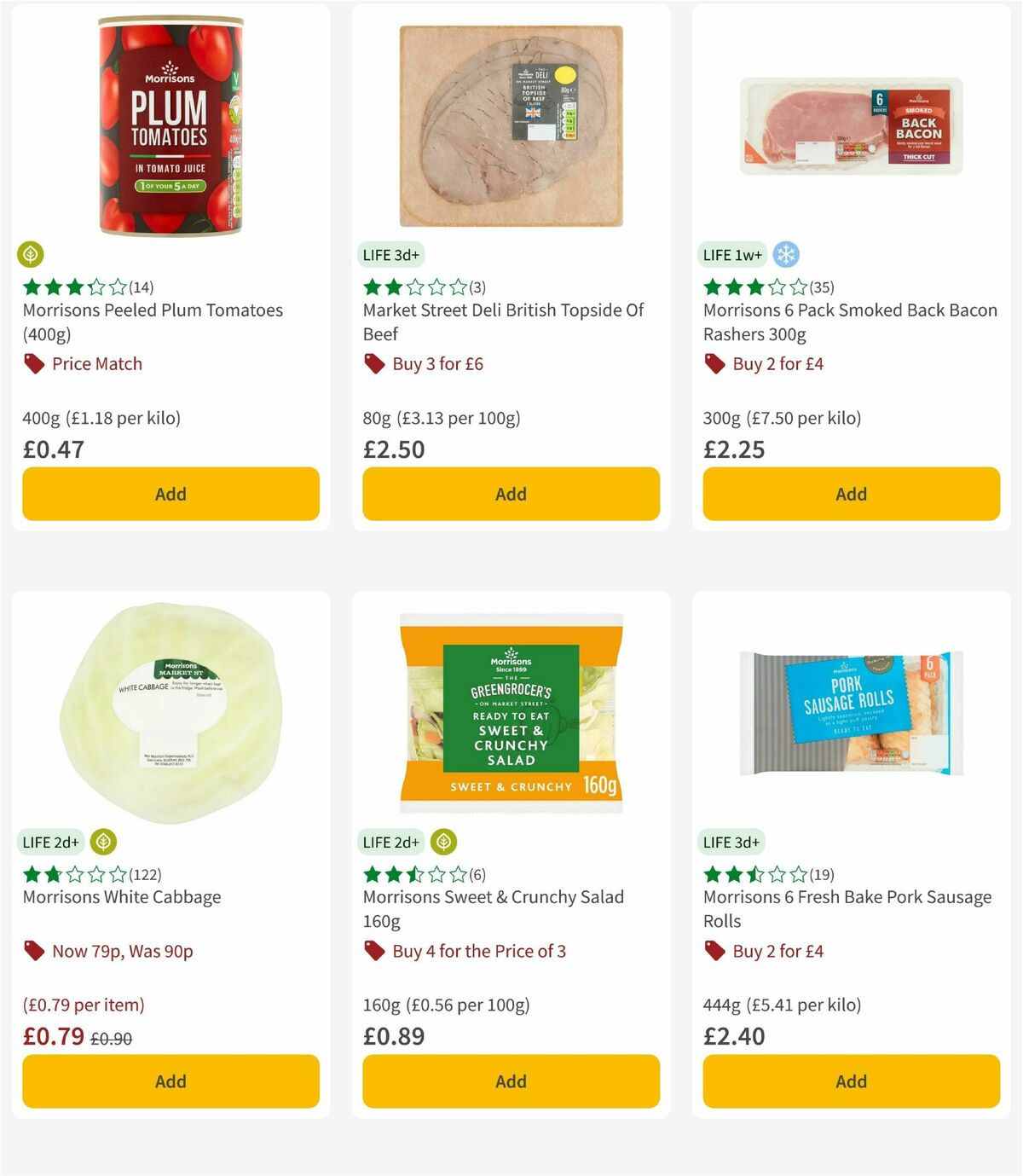Click the tag icon on Buy 3 for £6
The height and width of the screenshot is (1176, 1023).
click(x=373, y=363)
